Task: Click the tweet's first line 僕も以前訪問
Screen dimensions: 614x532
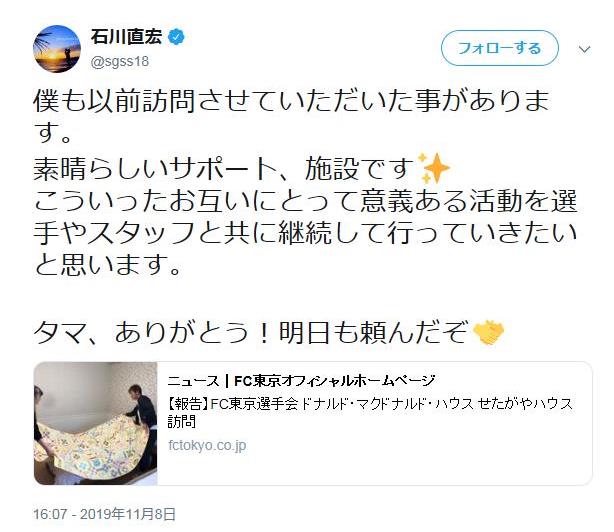Action: (291, 101)
